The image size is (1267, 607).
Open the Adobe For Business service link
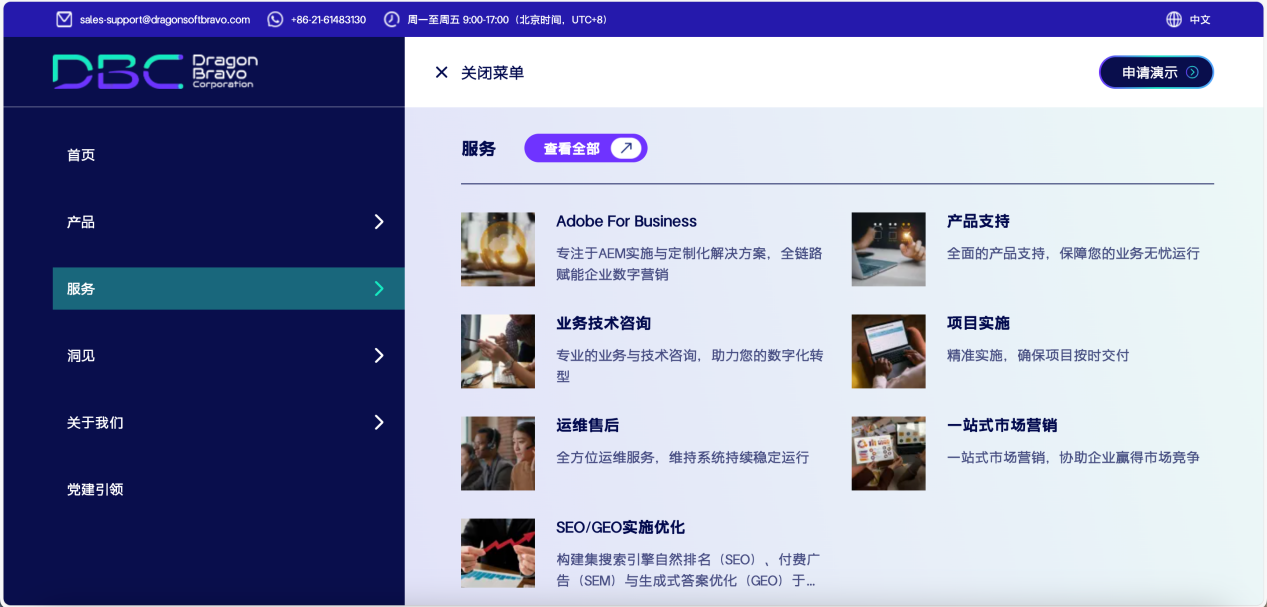tap(626, 221)
